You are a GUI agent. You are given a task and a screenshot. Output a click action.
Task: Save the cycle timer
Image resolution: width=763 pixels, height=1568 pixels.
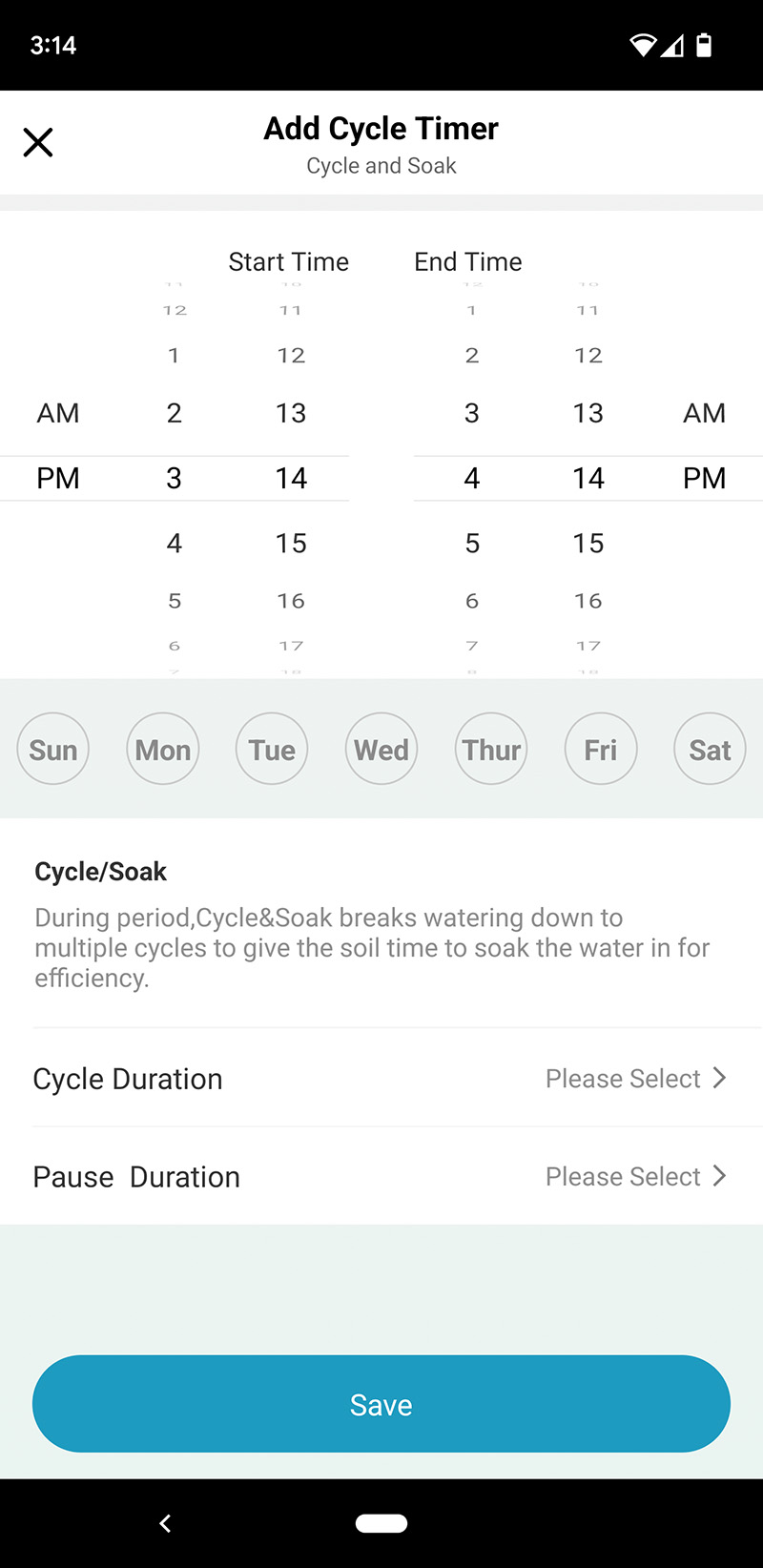coord(381,1404)
